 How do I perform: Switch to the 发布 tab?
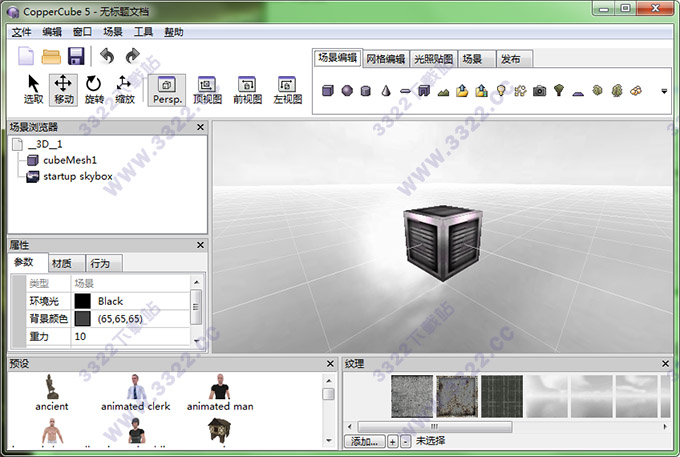point(514,59)
